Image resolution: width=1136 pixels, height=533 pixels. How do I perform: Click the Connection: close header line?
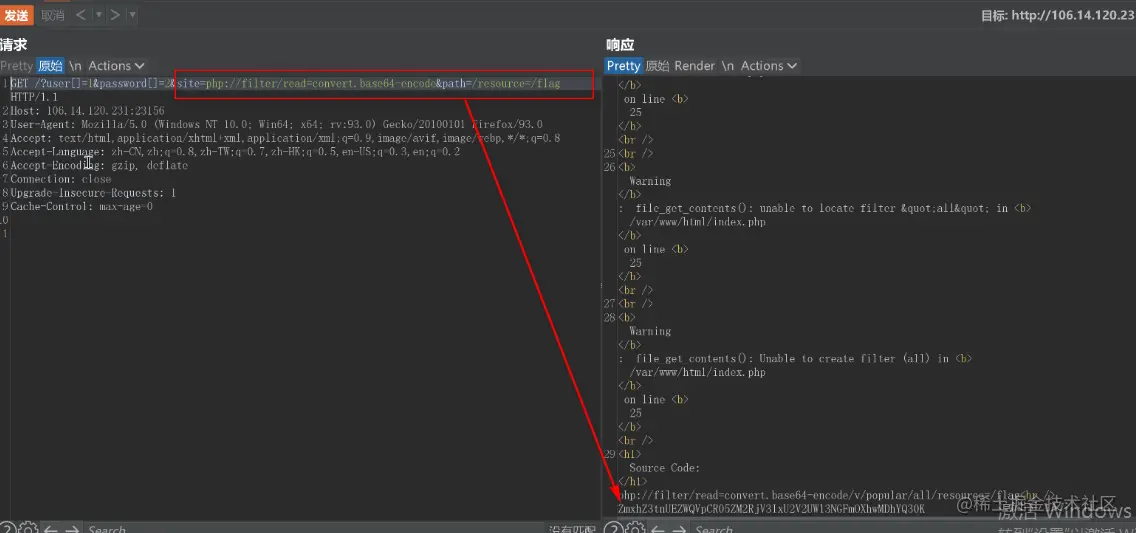[x=61, y=179]
